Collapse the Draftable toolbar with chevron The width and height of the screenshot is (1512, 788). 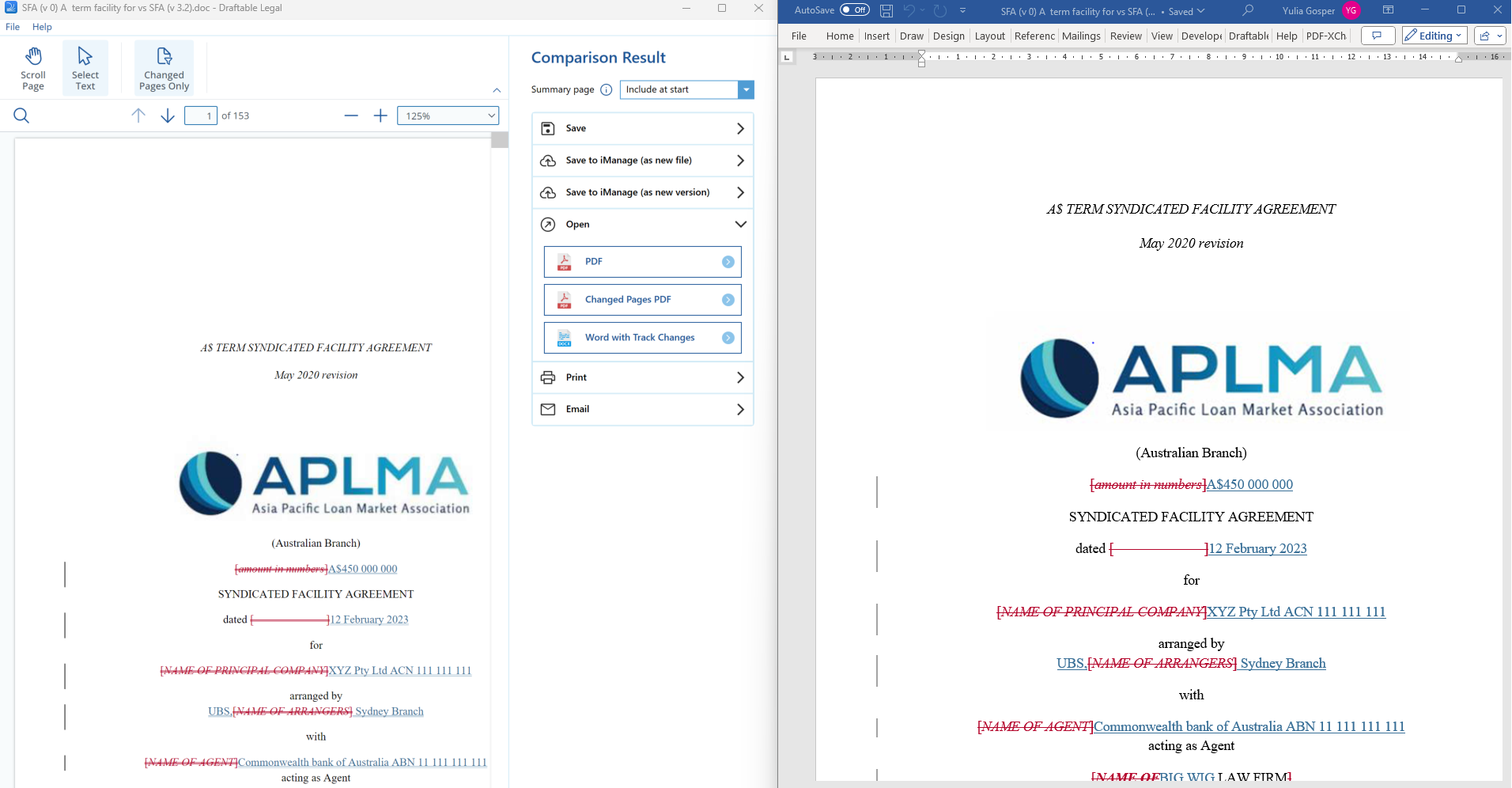[x=497, y=90]
